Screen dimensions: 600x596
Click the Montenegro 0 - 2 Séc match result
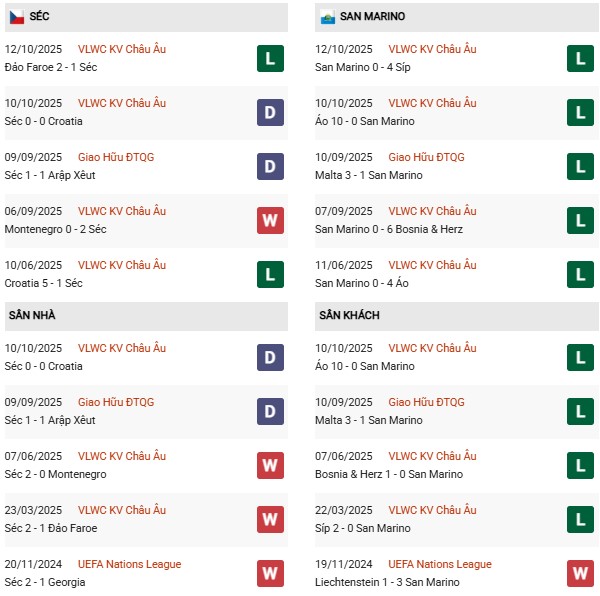click(56, 229)
